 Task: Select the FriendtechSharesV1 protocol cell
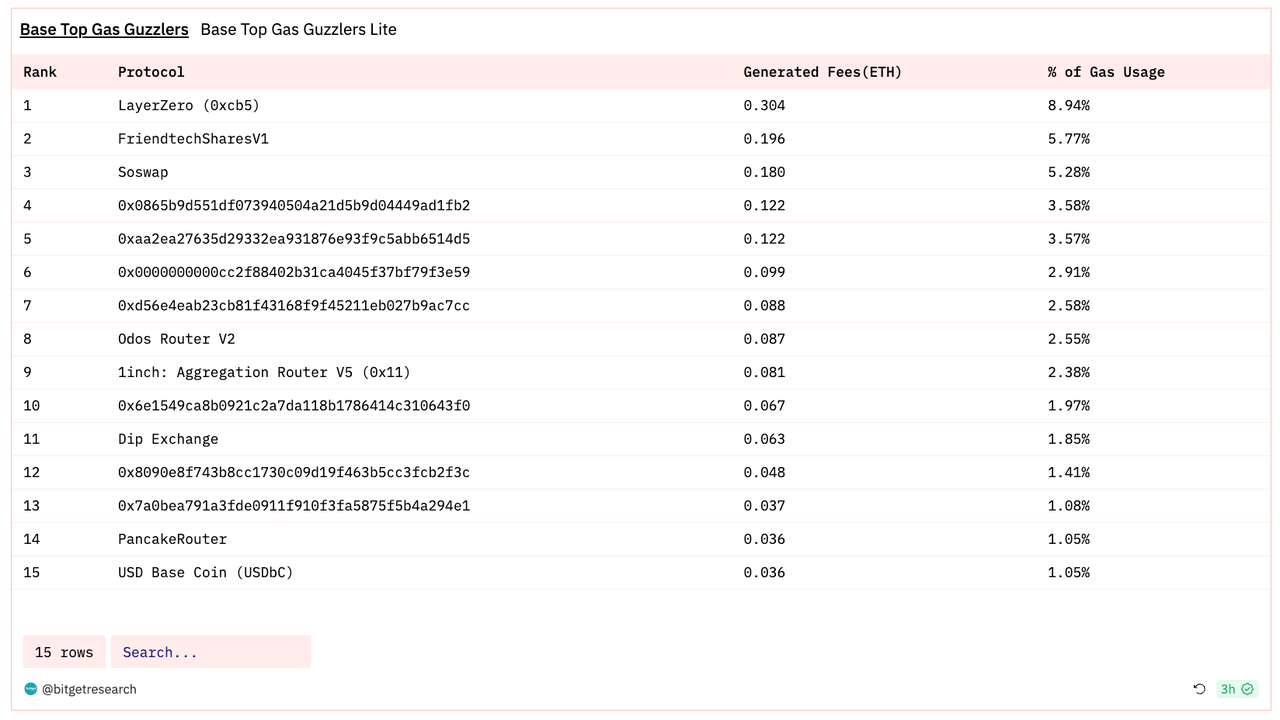pos(193,139)
